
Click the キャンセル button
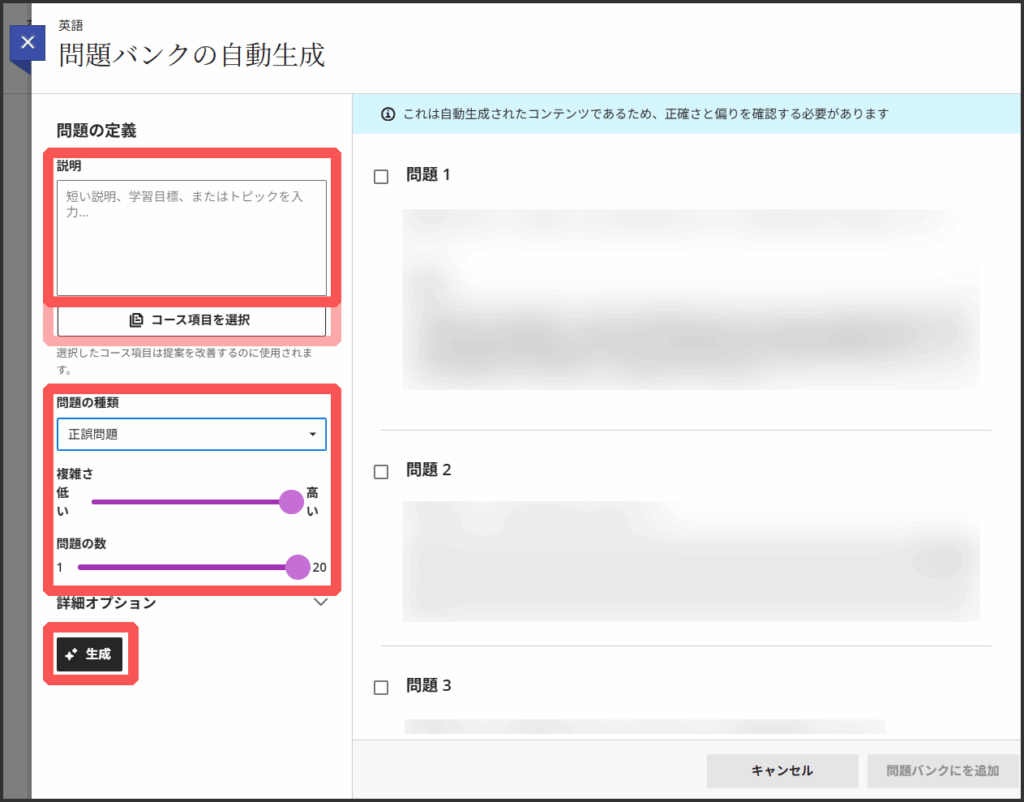pyautogui.click(x=782, y=771)
